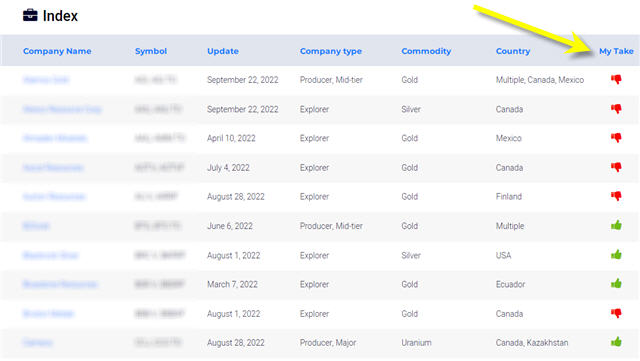Open company name link in April 10, 2022 row
Viewport: 640px width, 361px height.
55,138
